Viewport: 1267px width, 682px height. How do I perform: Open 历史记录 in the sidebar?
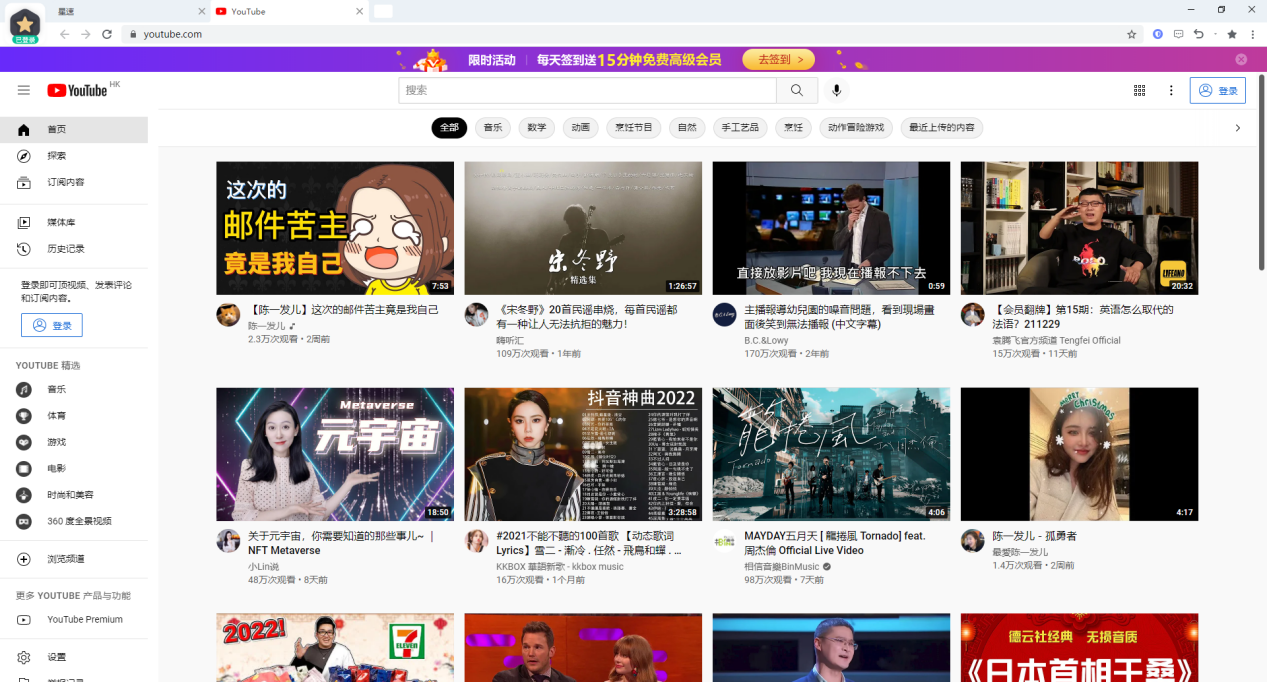tap(74, 248)
